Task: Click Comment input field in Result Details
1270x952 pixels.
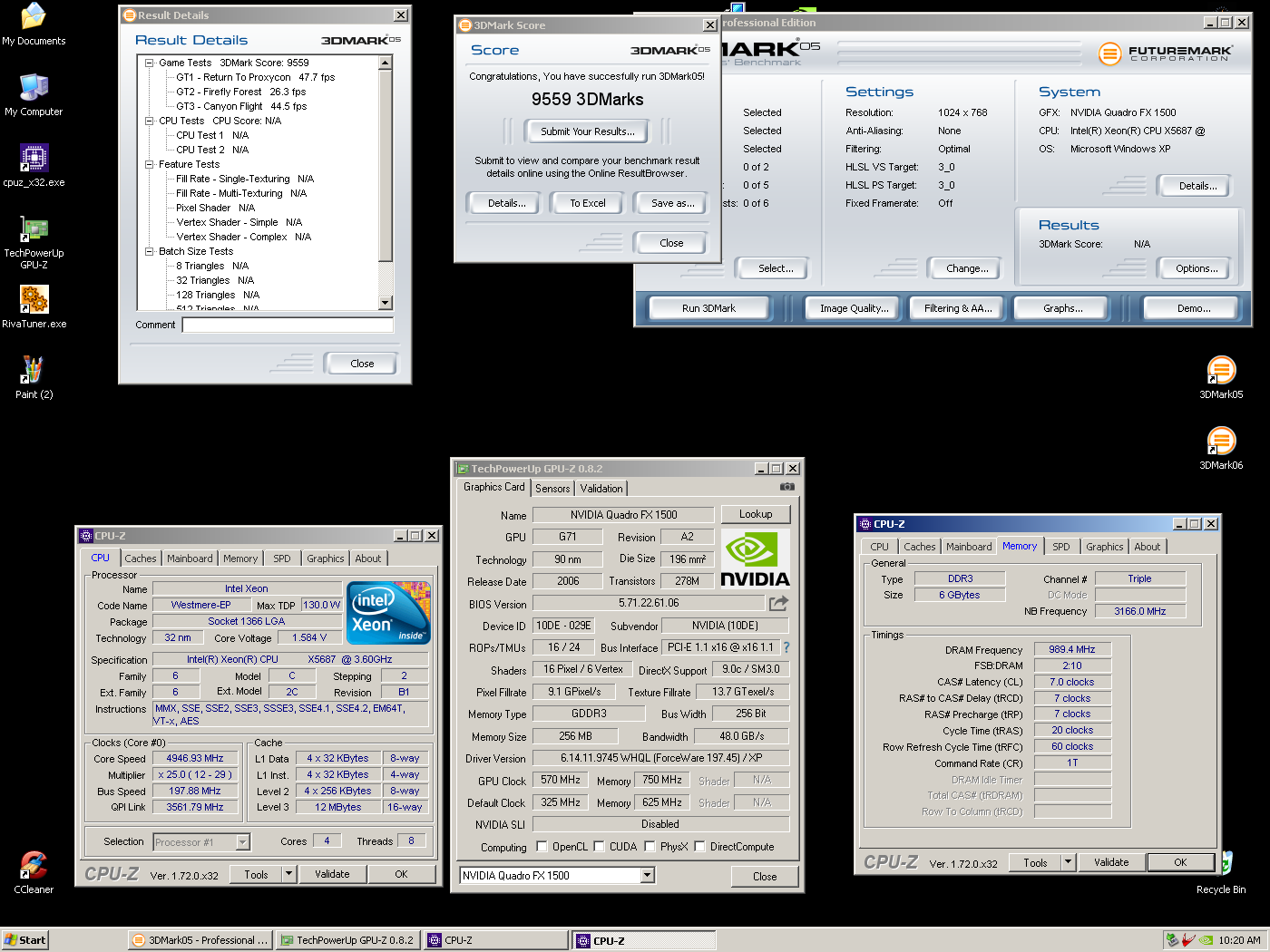Action: pos(288,325)
